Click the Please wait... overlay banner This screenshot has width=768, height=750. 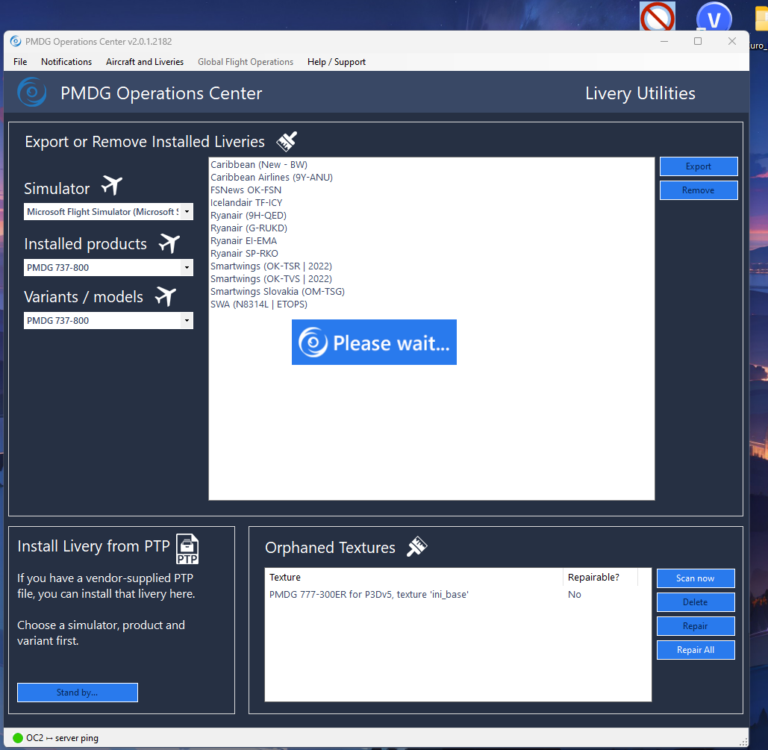click(x=374, y=342)
